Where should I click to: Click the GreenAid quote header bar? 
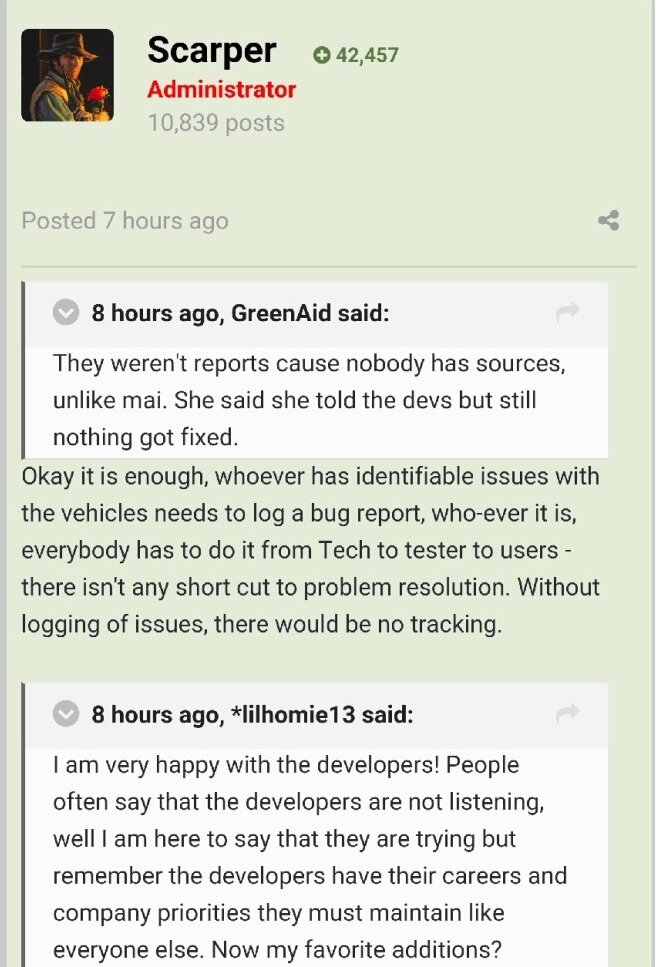coord(317,314)
